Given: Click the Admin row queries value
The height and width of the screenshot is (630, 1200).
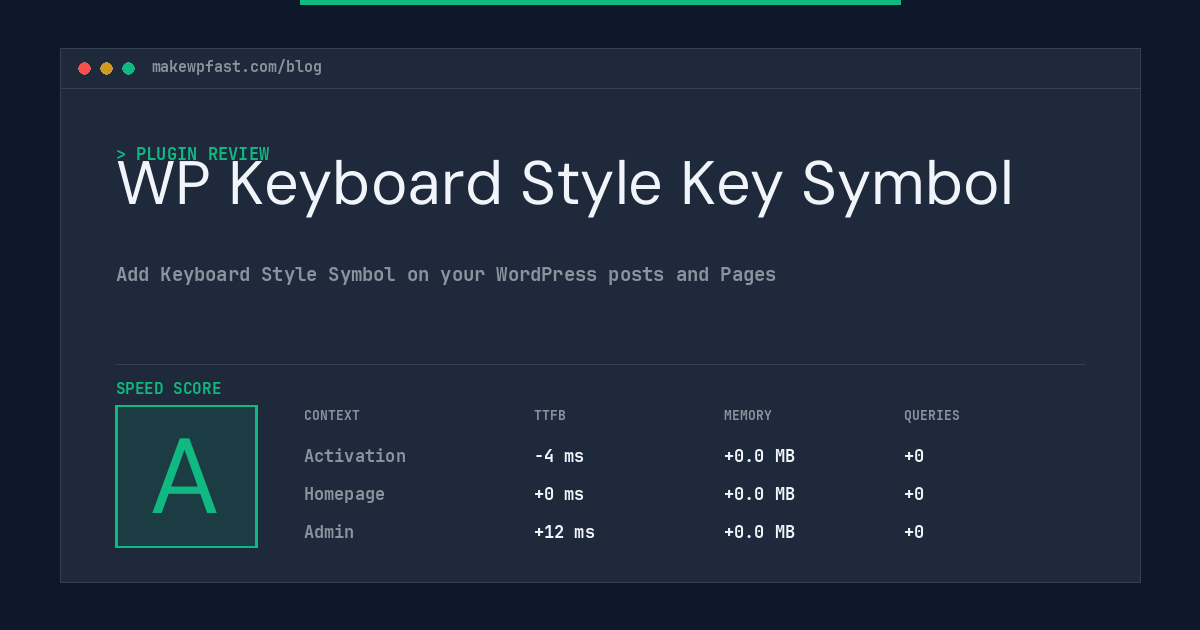Looking at the screenshot, I should [x=914, y=532].
